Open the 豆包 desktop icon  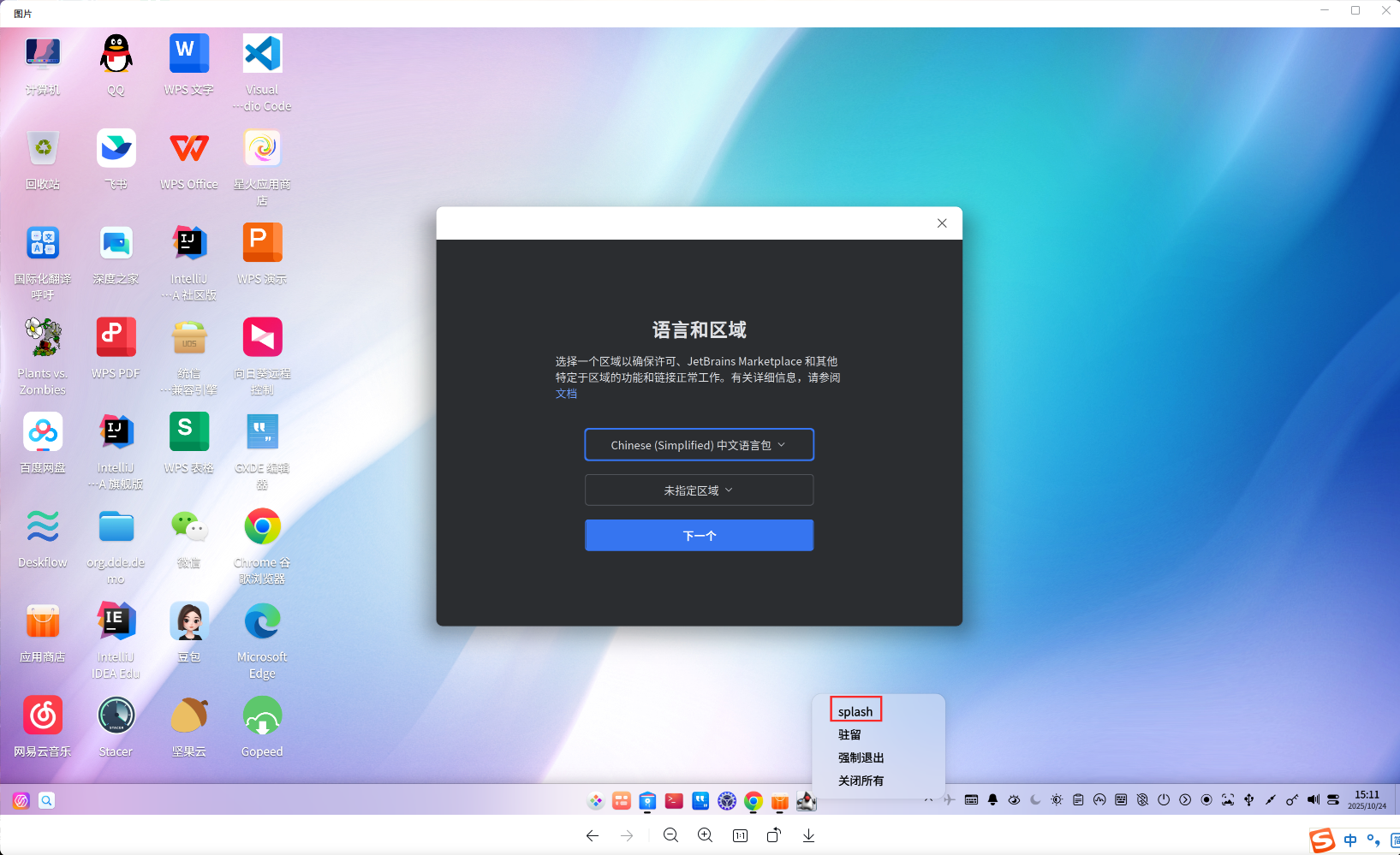coord(189,621)
